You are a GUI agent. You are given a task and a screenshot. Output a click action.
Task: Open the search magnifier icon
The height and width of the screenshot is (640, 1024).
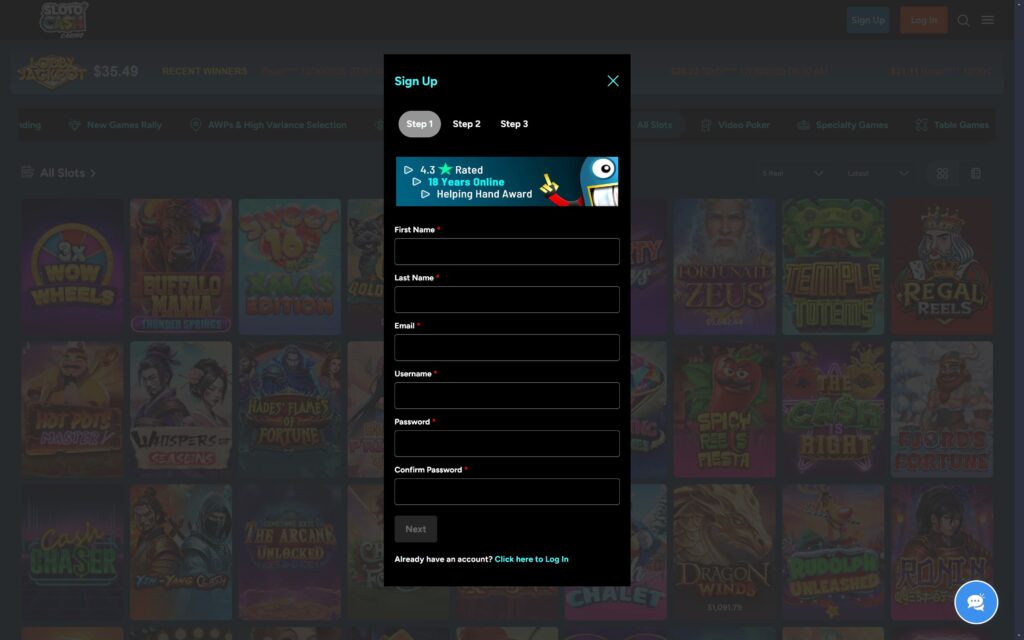(963, 19)
